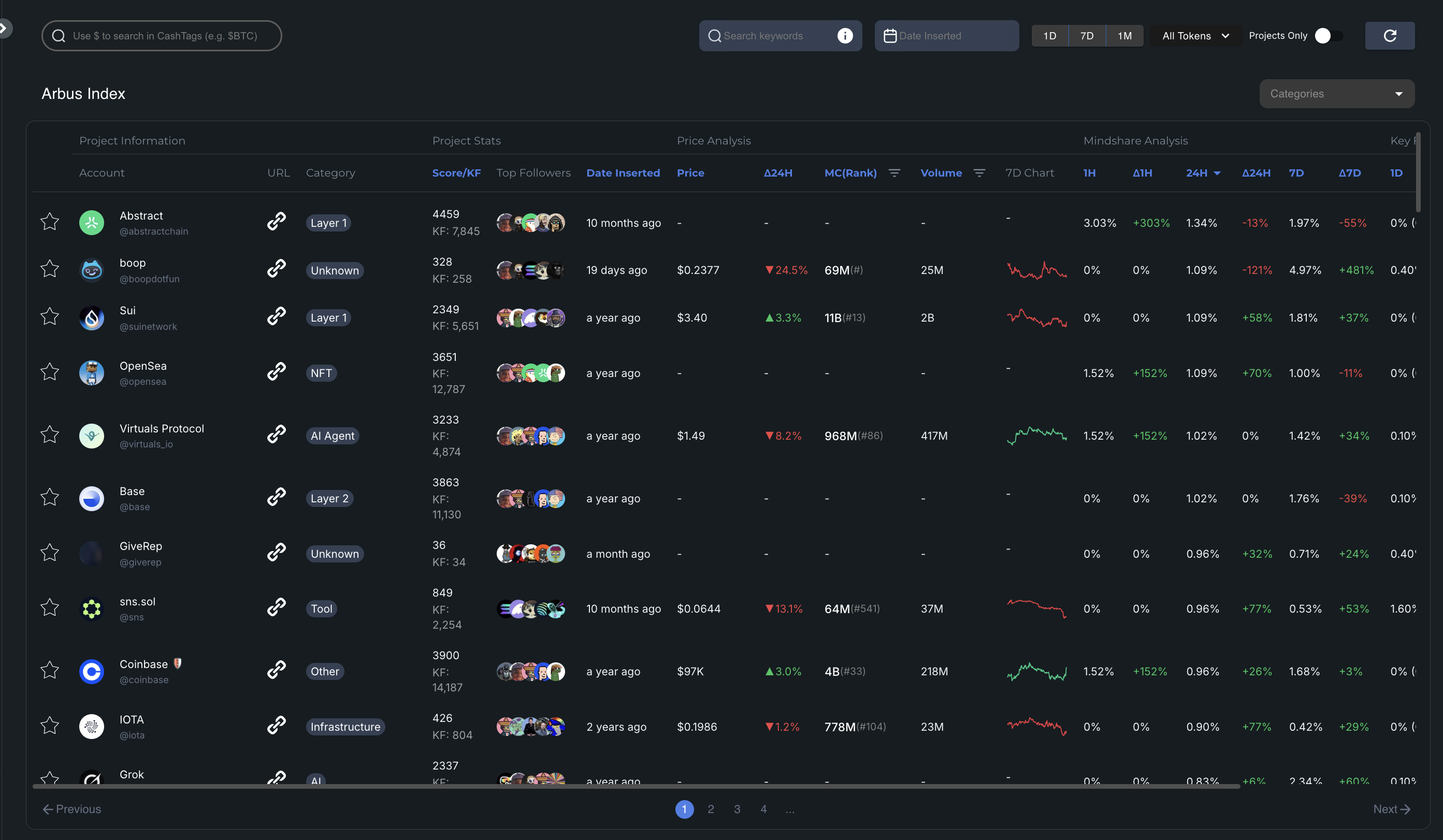Open the All Tokens dropdown
This screenshot has height=840, width=1443.
1195,36
